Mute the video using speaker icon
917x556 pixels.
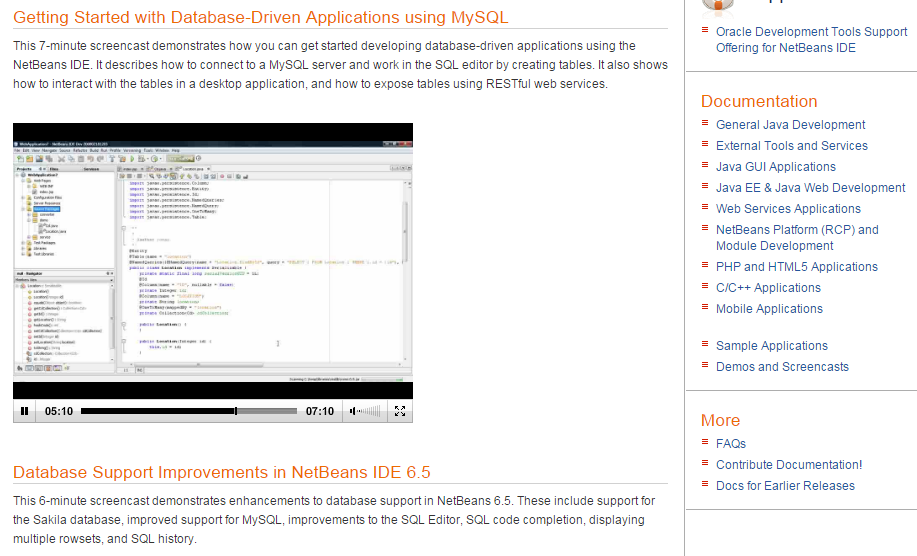pos(353,411)
